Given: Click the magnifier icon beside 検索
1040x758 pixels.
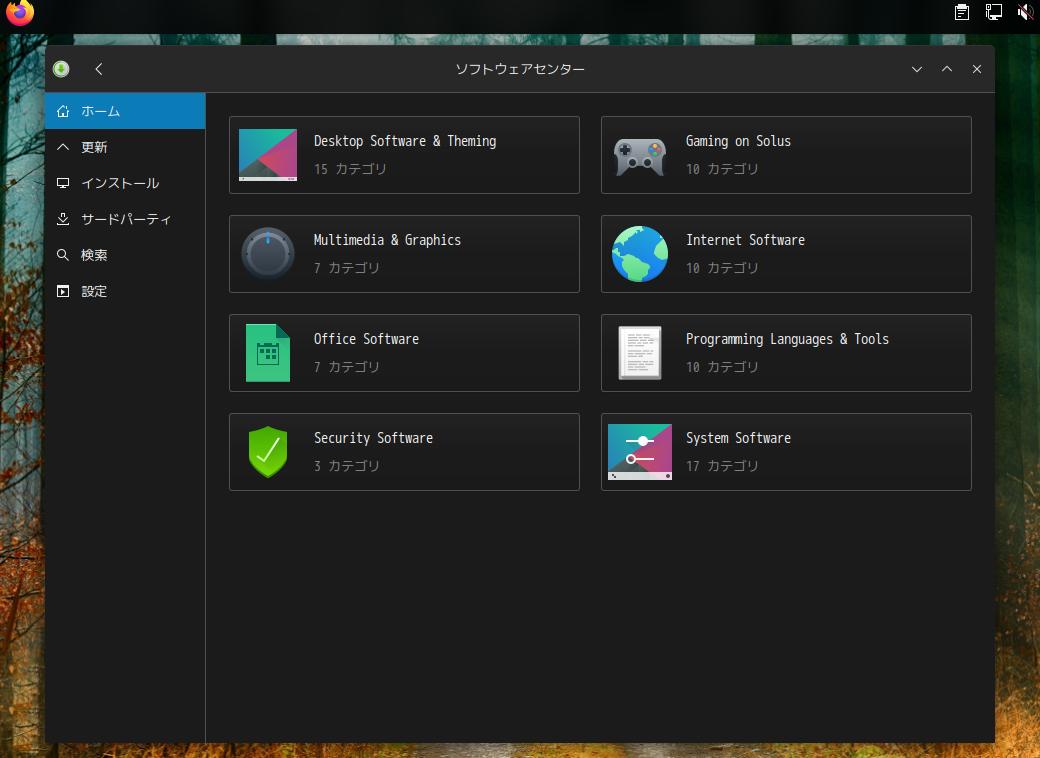Looking at the screenshot, I should click(x=63, y=255).
